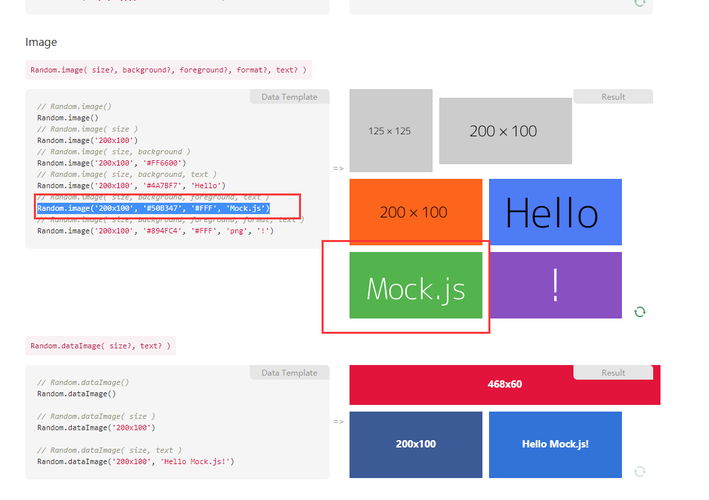Image resolution: width=709 pixels, height=500 pixels.
Task: Click the highlighted Random.image code line
Action: pyautogui.click(x=153, y=208)
